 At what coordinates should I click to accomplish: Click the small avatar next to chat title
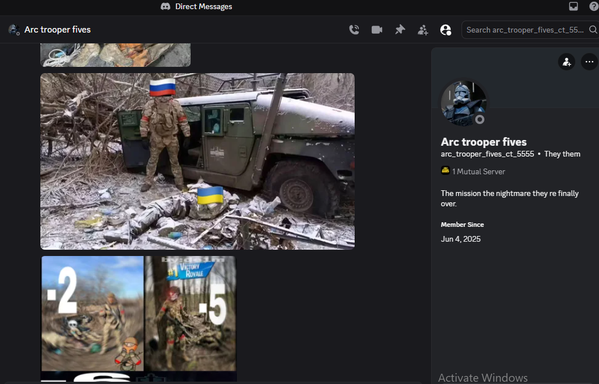(x=14, y=30)
